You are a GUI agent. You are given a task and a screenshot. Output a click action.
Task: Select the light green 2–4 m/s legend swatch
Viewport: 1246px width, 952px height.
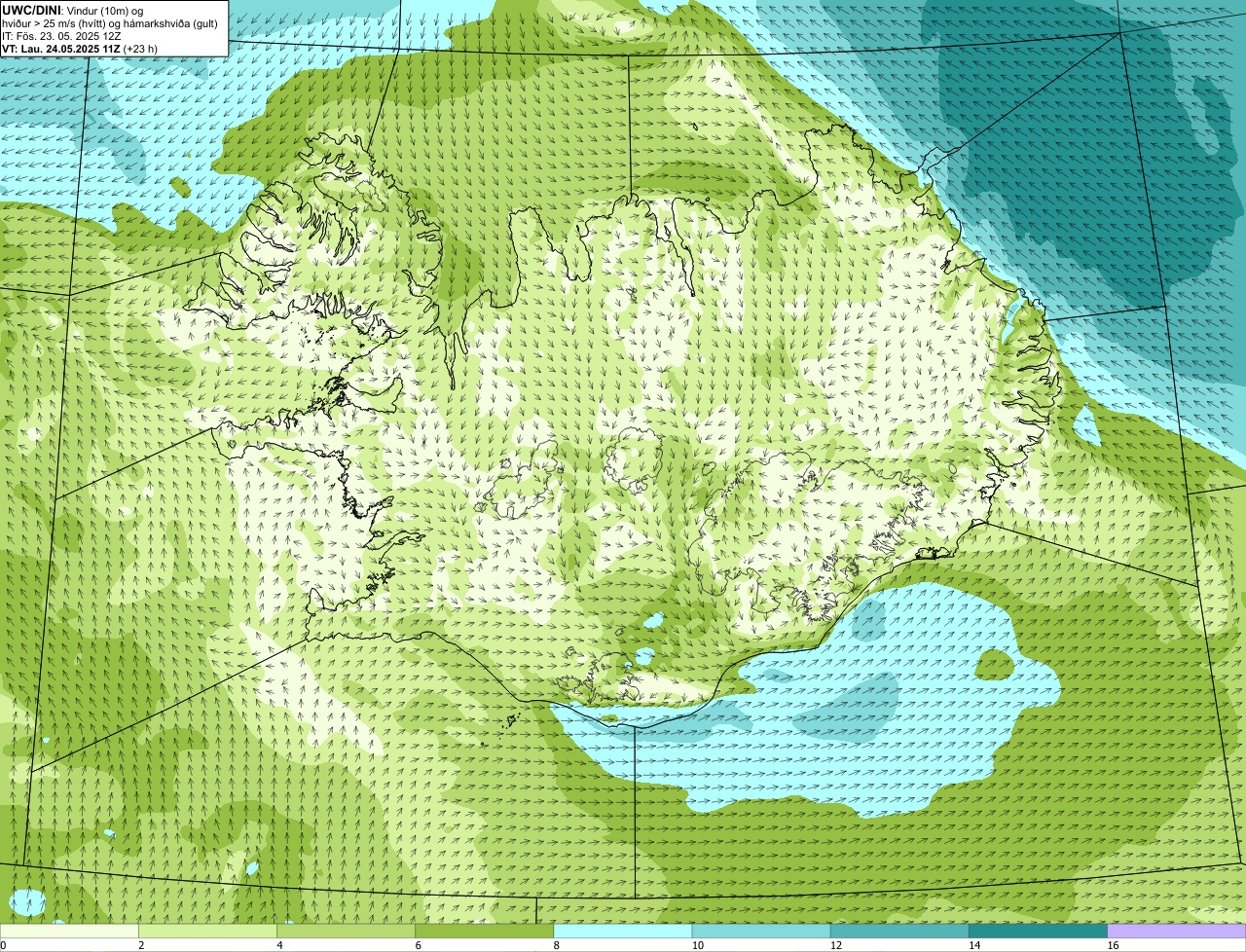pyautogui.click(x=207, y=932)
